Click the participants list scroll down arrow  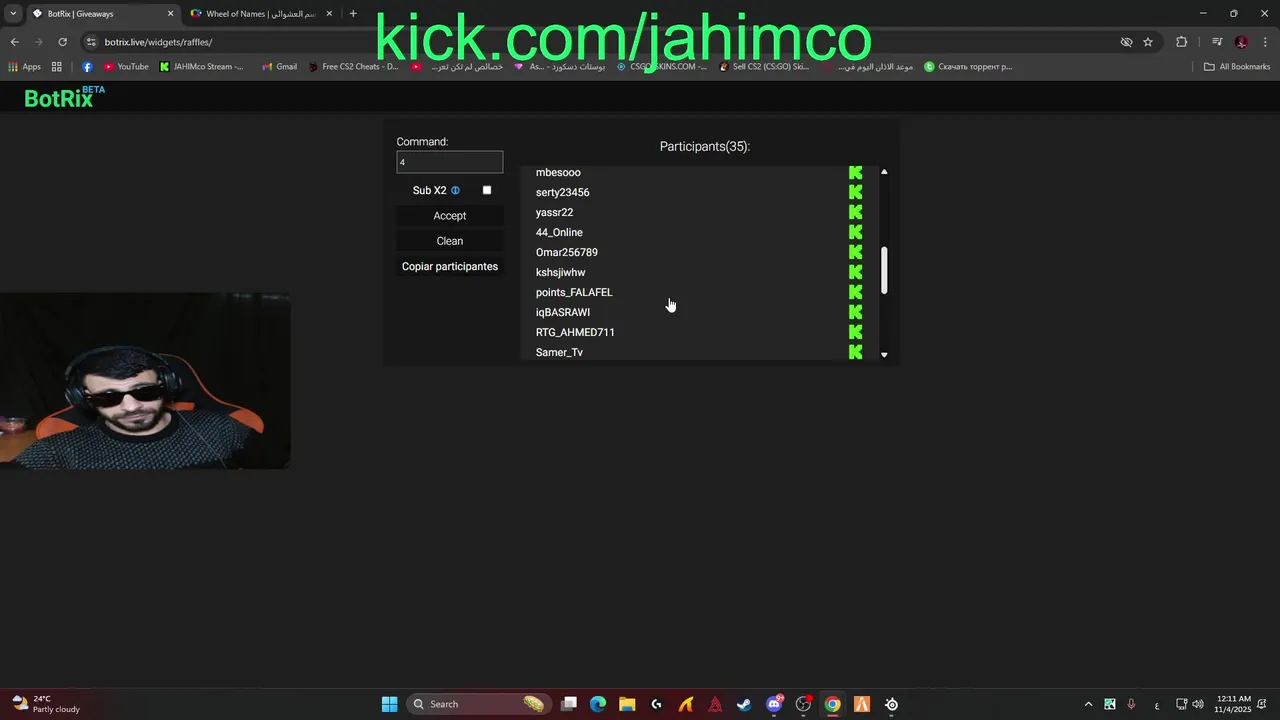884,355
